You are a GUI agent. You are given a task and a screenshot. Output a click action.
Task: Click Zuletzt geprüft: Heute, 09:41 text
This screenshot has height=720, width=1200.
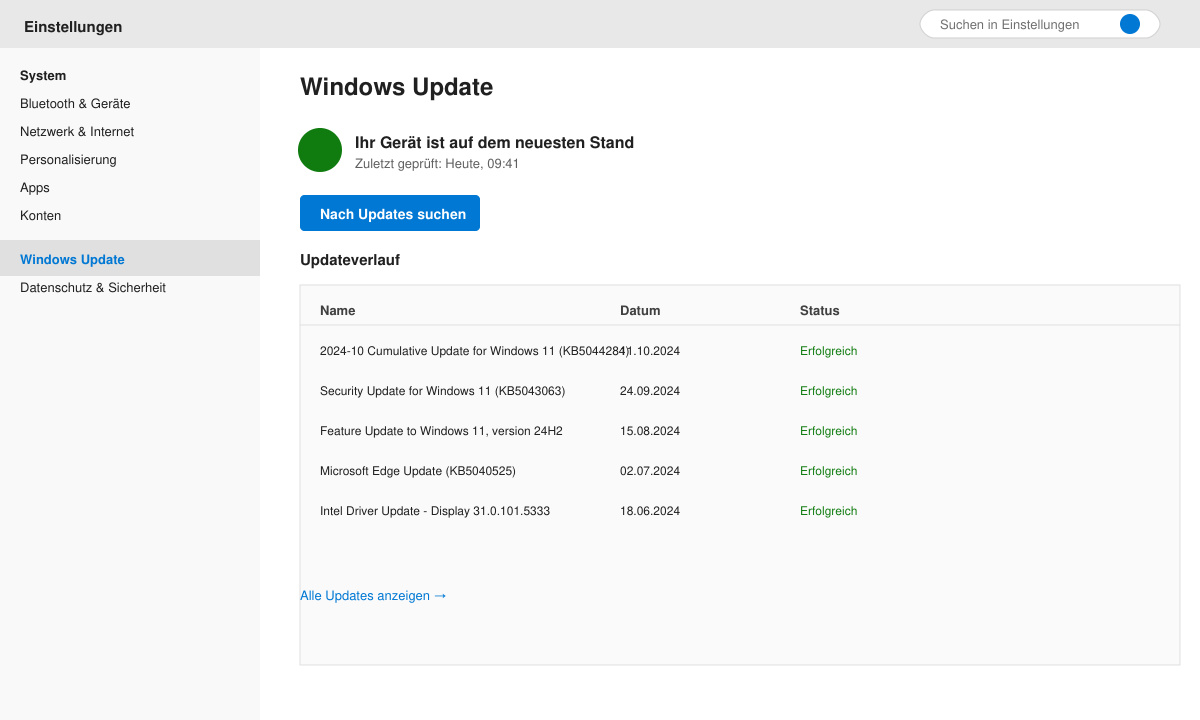[x=437, y=164]
